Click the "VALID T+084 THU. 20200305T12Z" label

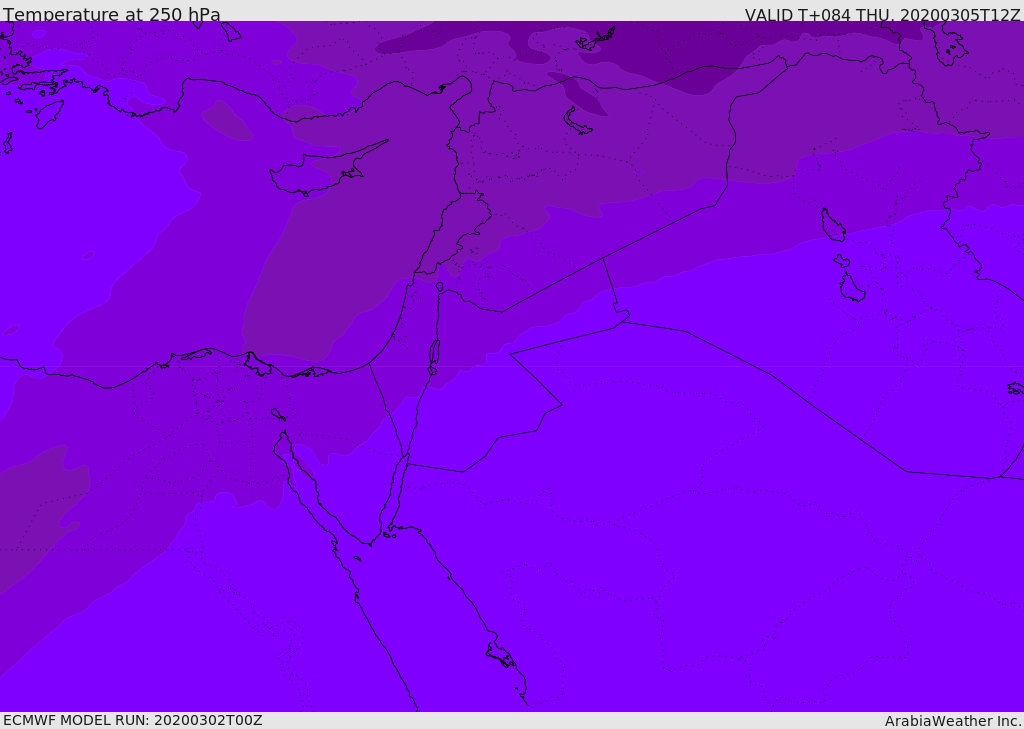882,14
